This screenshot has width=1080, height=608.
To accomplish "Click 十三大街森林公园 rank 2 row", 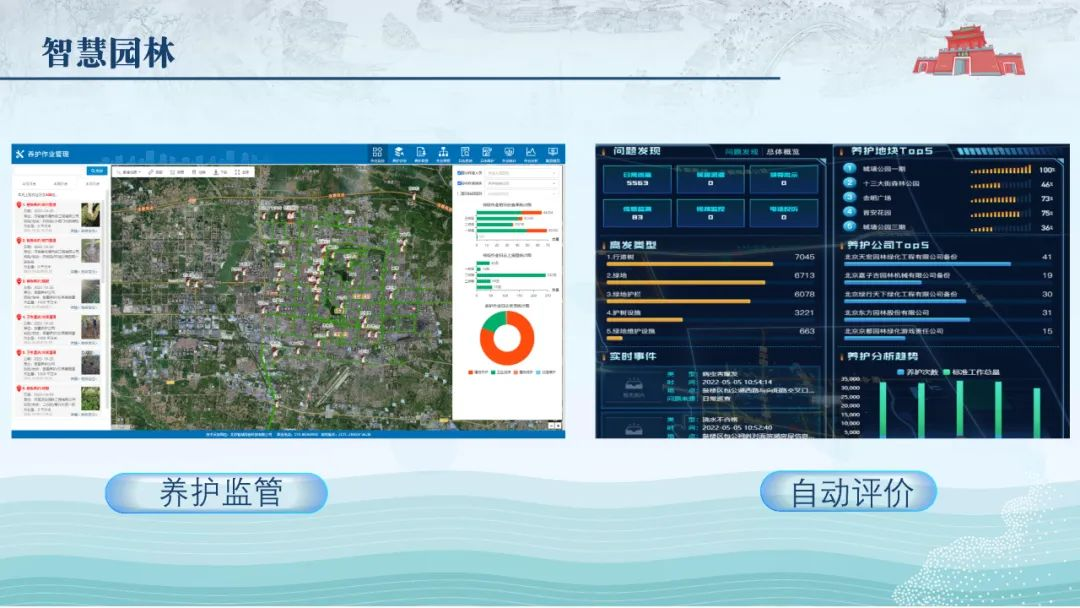I will pos(949,184).
